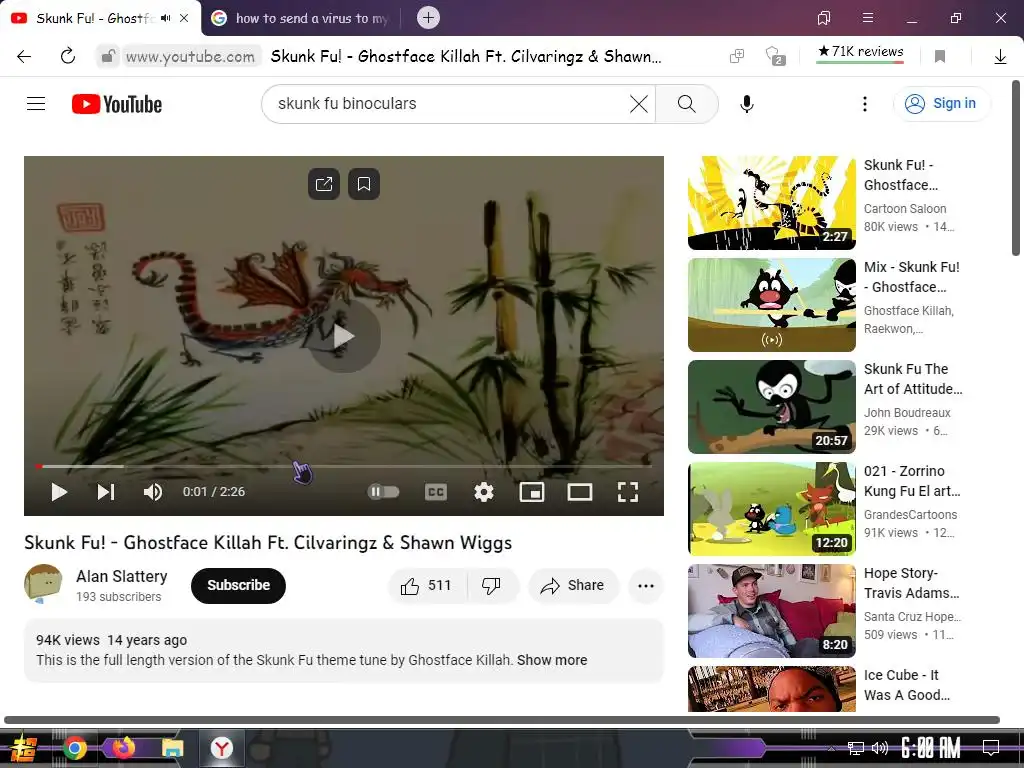Seek along the video progress bar
Viewport: 1024px width, 768px height.
click(x=344, y=466)
